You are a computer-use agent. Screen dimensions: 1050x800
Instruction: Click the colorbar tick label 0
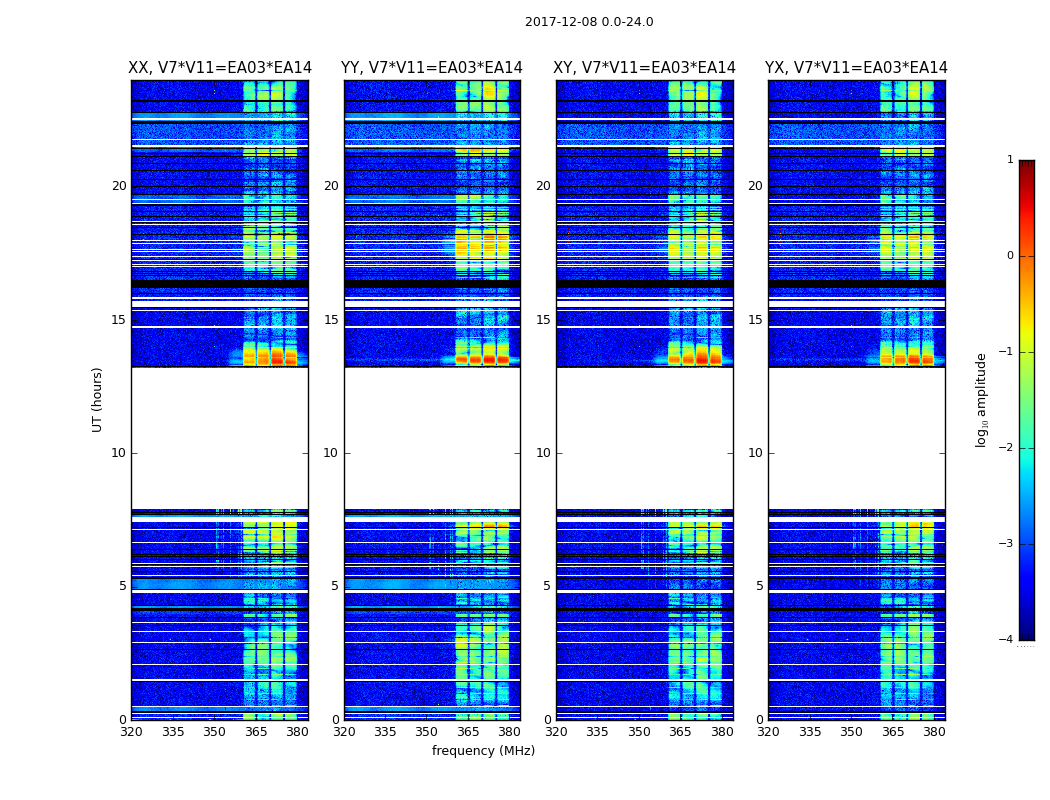pyautogui.click(x=1010, y=256)
